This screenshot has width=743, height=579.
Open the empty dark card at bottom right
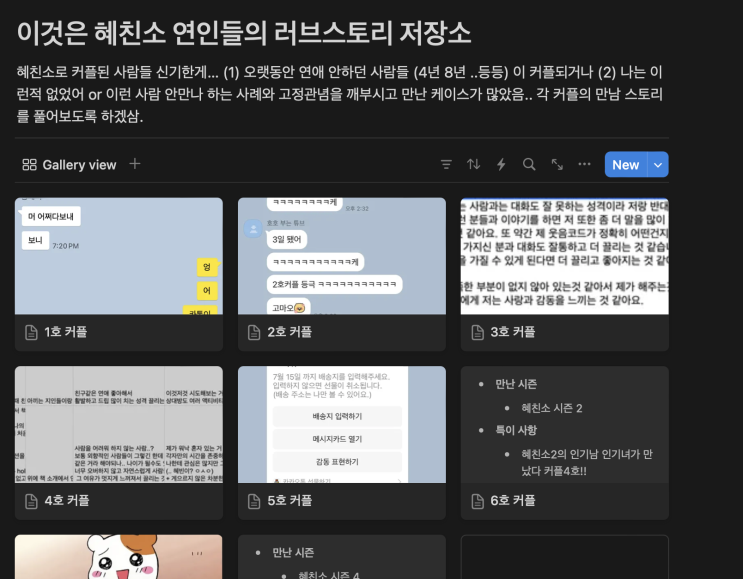tap(565, 557)
